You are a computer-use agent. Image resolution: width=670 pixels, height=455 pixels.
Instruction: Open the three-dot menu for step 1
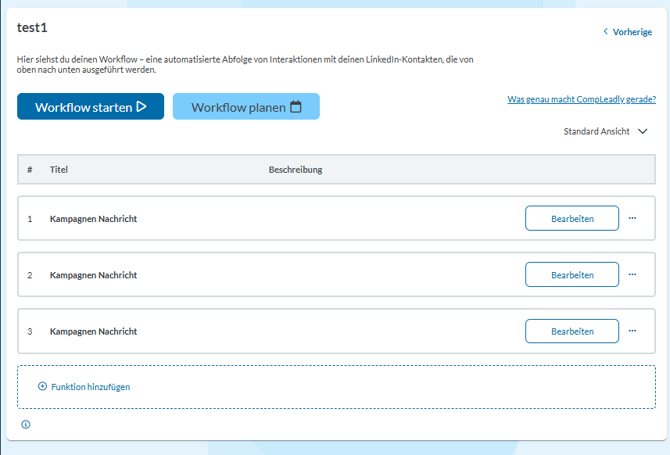[x=632, y=218]
